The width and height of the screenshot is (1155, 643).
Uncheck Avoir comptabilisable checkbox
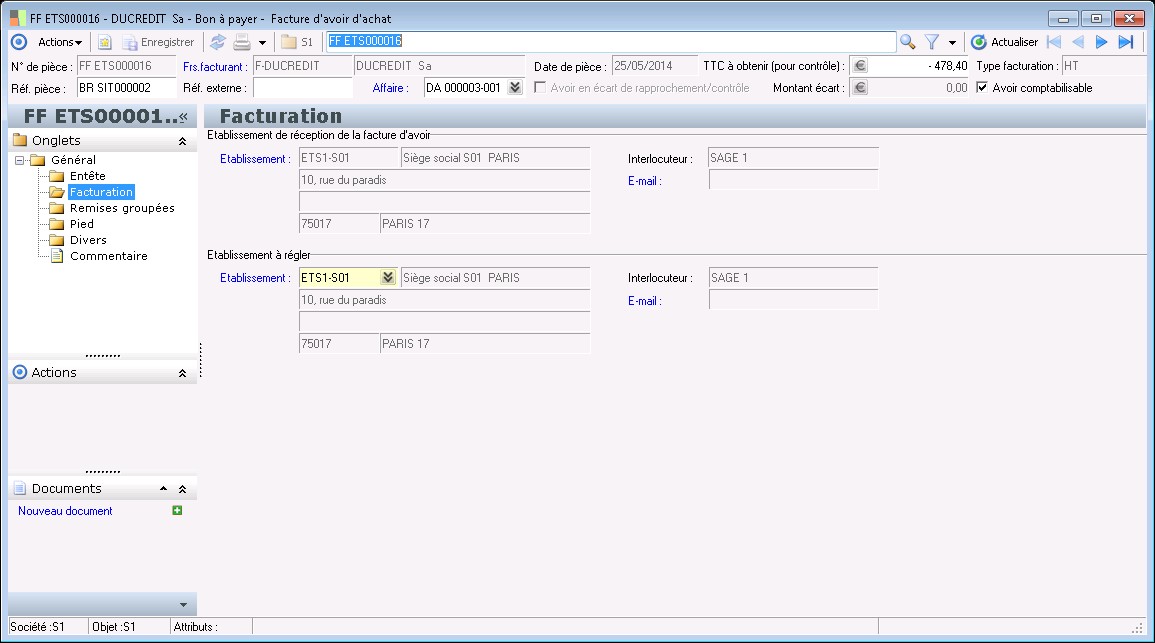tap(982, 88)
